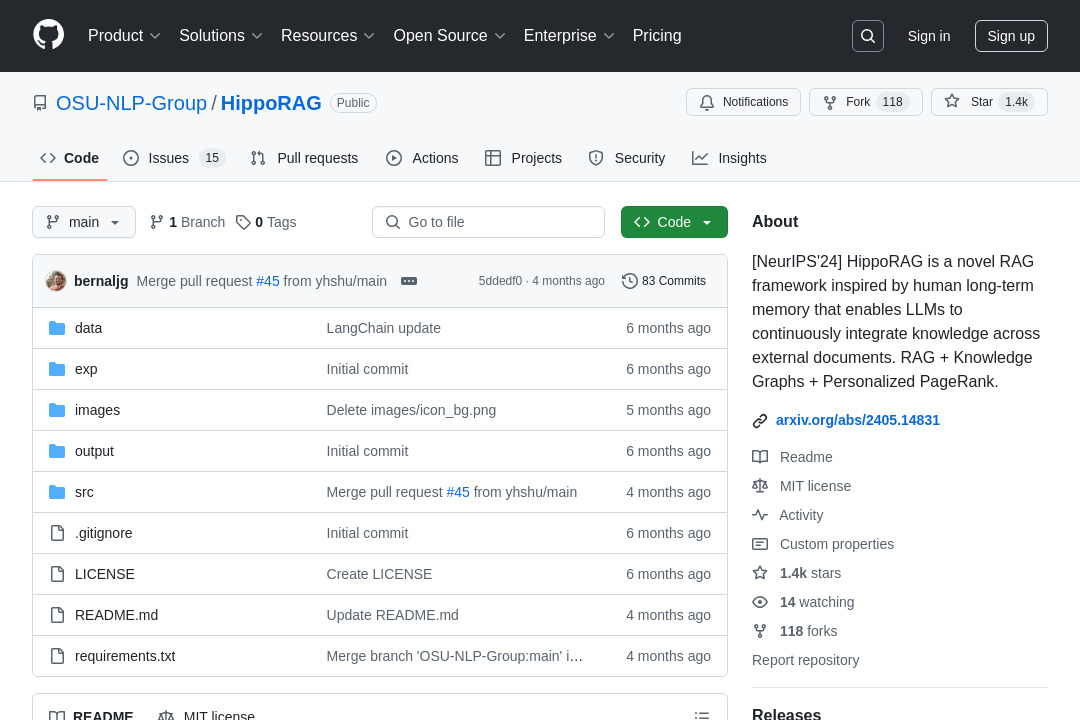Click the star icon beside 1.4k stars
The image size is (1080, 720).
760,573
